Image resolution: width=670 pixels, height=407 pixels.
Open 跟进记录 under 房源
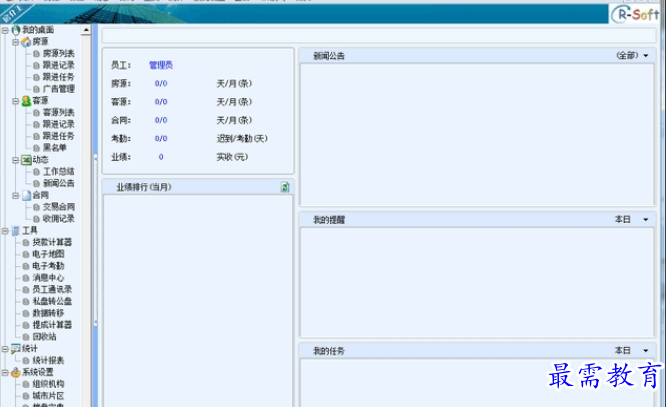pyautogui.click(x=59, y=65)
